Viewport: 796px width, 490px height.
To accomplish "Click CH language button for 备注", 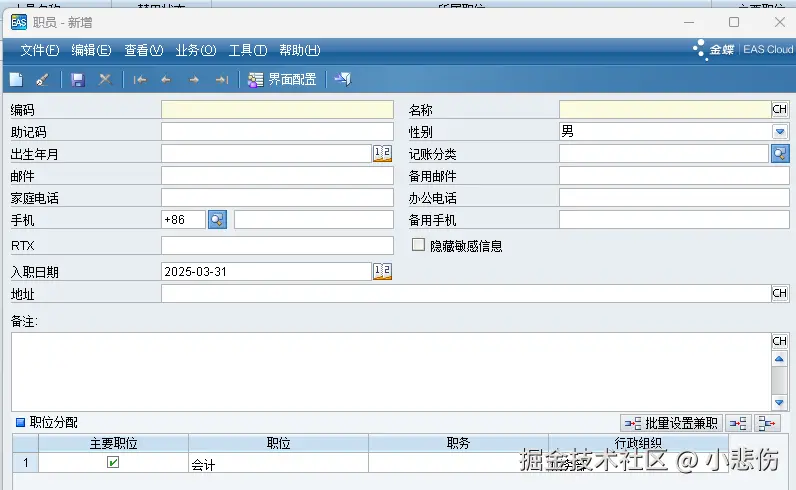I will pos(780,341).
